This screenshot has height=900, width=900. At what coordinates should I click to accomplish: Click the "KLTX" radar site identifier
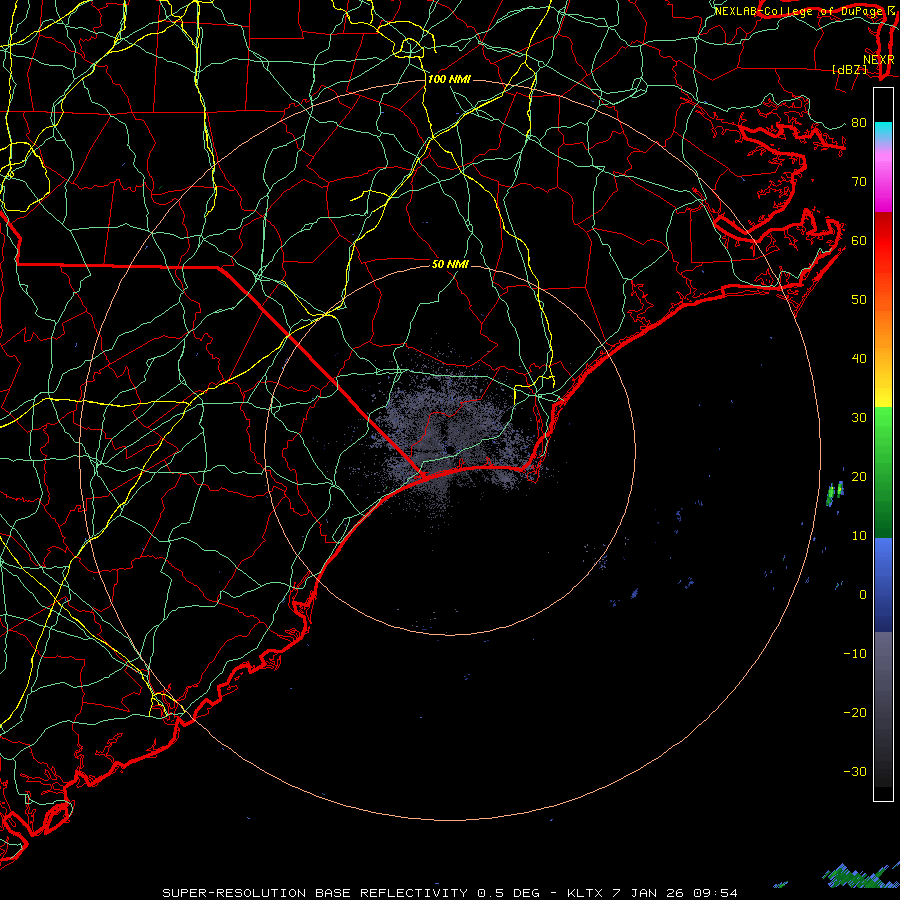585,893
